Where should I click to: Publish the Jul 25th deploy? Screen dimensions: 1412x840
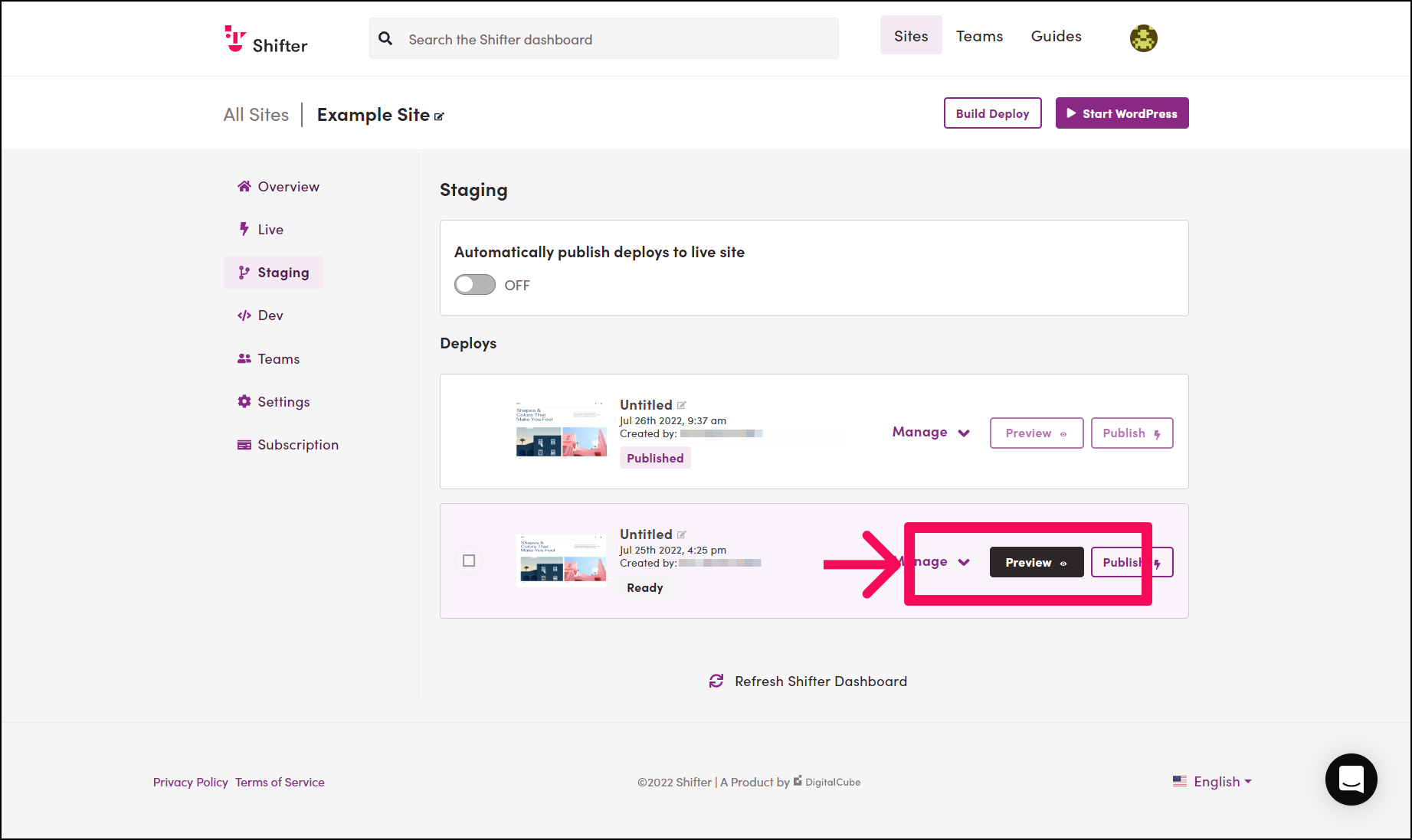(1132, 562)
